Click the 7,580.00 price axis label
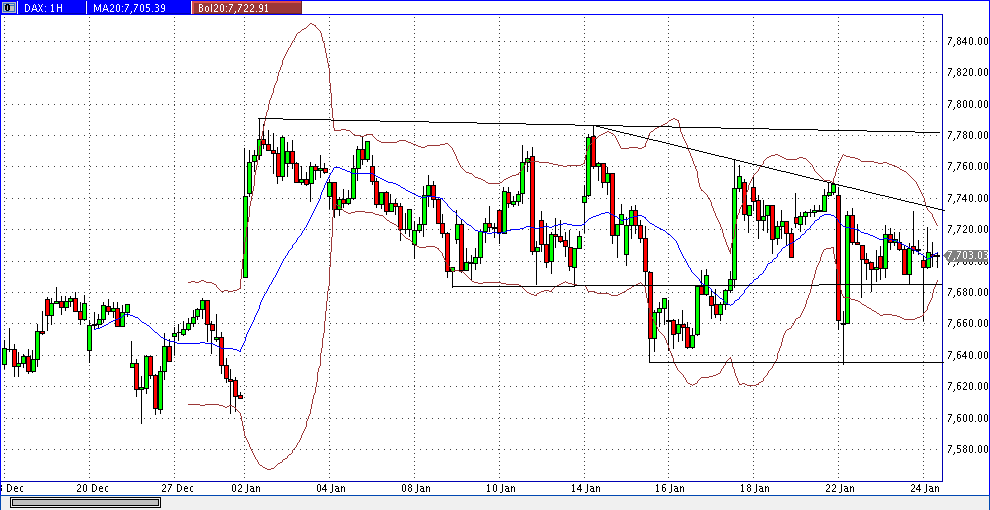This screenshot has height=510, width=990. coord(967,449)
